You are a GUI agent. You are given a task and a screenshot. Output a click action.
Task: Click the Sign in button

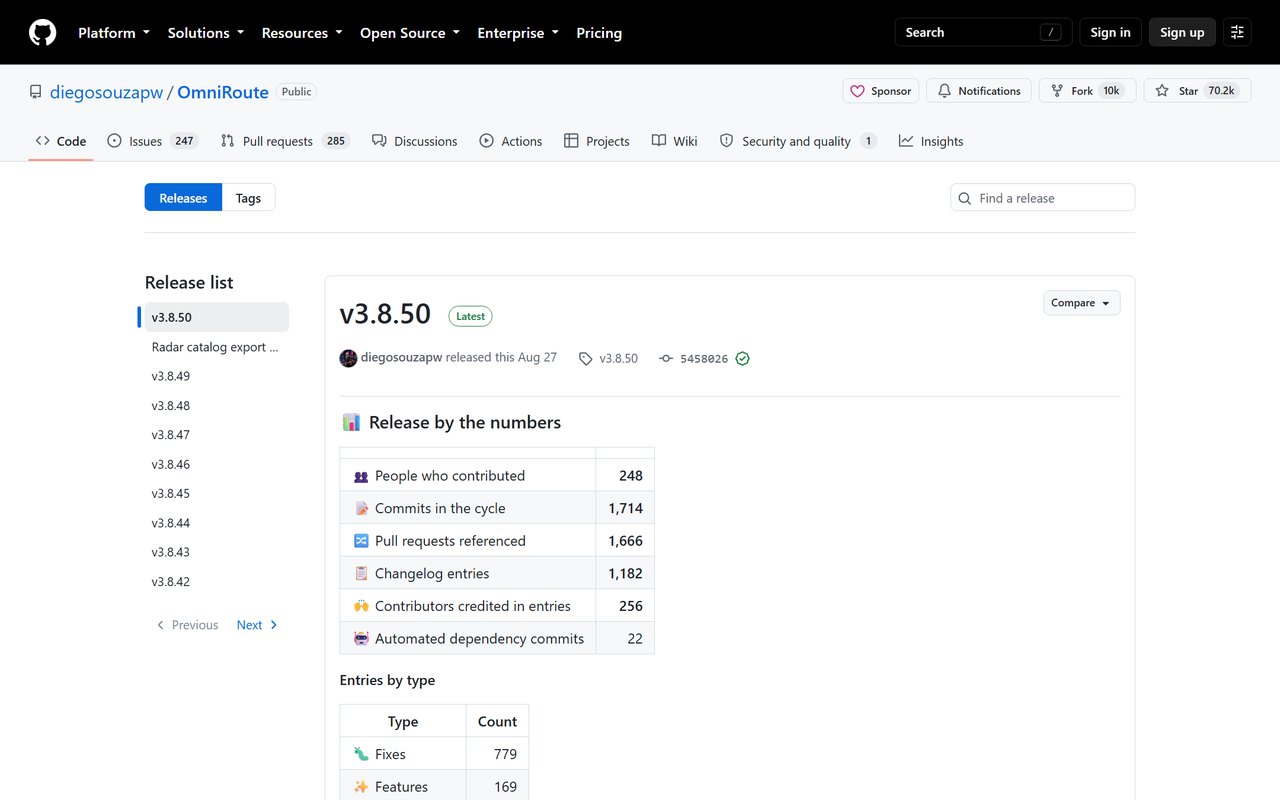click(x=1110, y=32)
